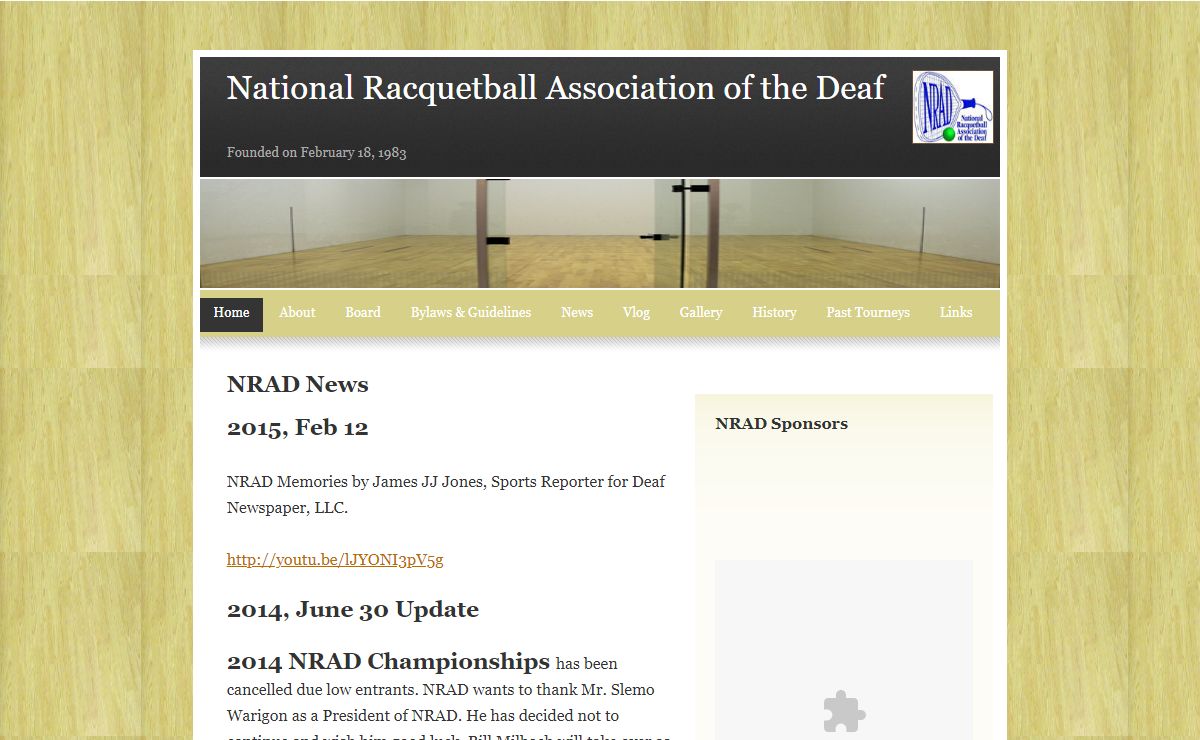Click the '2014 NRAD Championships' text

pyautogui.click(x=388, y=662)
